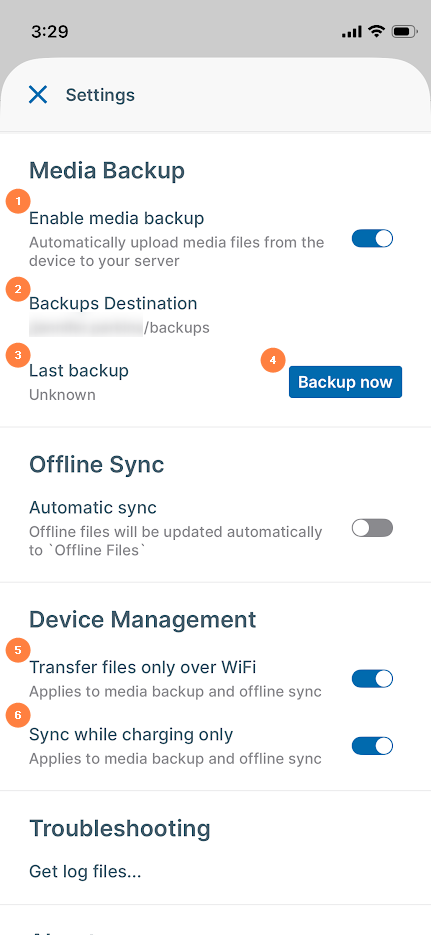This screenshot has height=935, width=431.
Task: Switch off Sync while charging only
Action: 372,745
